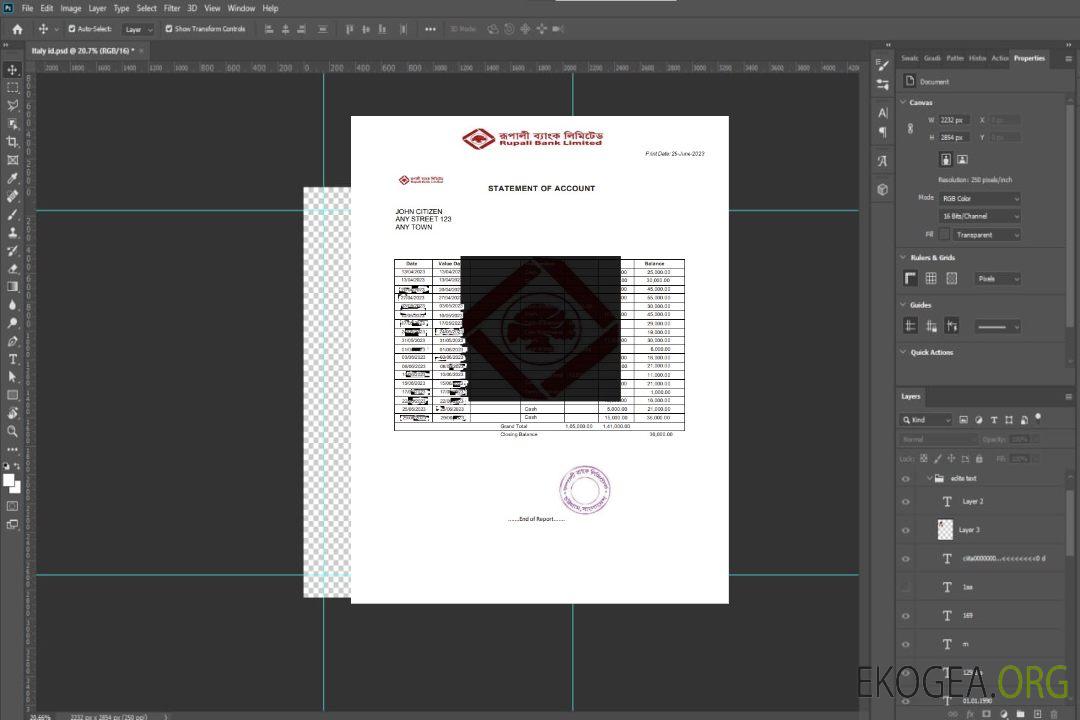Click the link width and height chain icon
Screen dimensions: 1080x720
coord(910,129)
